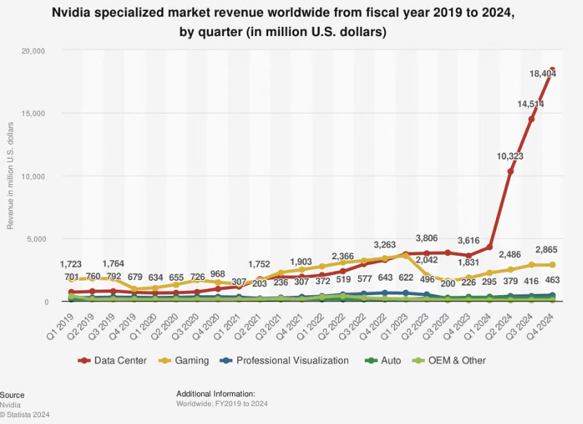The image size is (583, 424).
Task: Click the 15,000 y-axis tick label
Action: click(33, 113)
